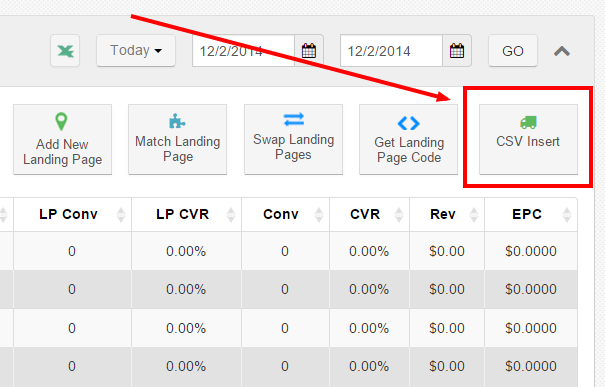This screenshot has height=387, width=605.
Task: Click sort arrows in CVR header
Action: (x=399, y=215)
